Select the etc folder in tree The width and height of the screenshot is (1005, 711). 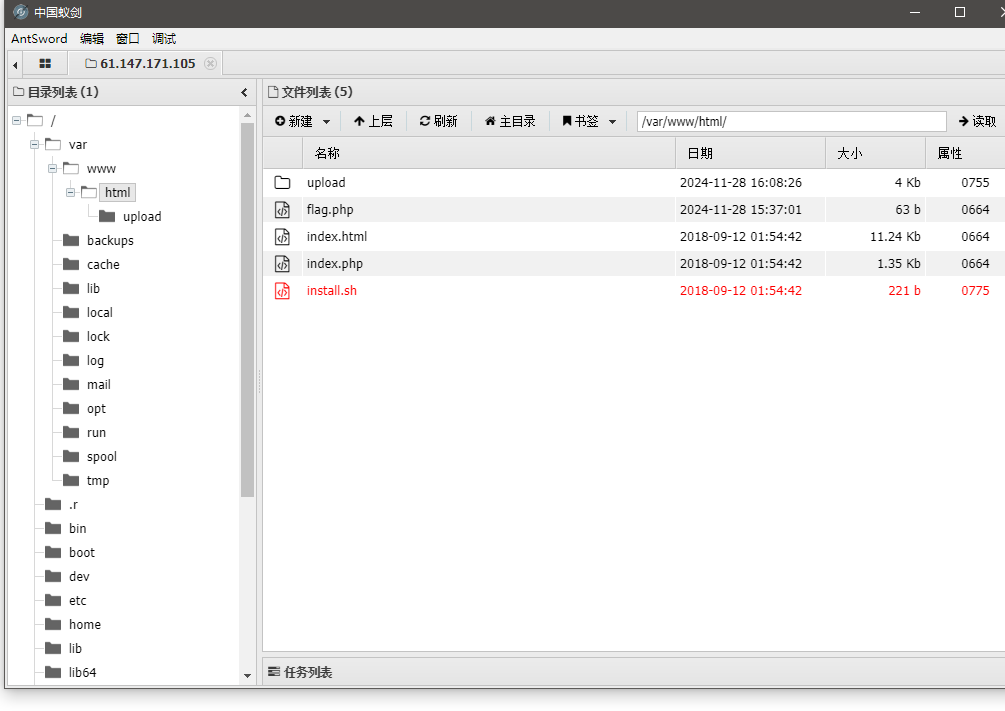pos(77,601)
